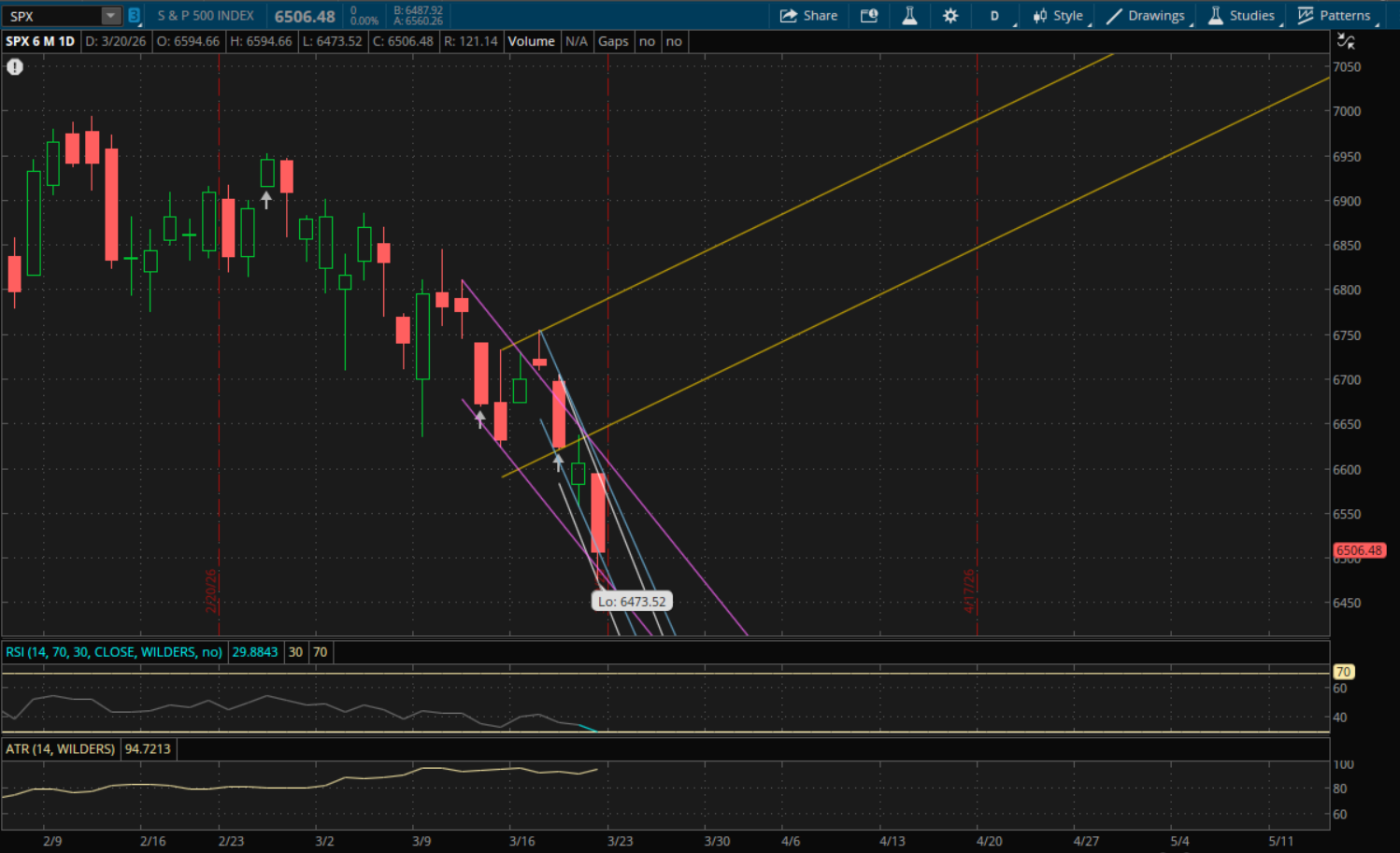Click the blue link number 3 icon
This screenshot has height=853, width=1400.
[x=135, y=16]
